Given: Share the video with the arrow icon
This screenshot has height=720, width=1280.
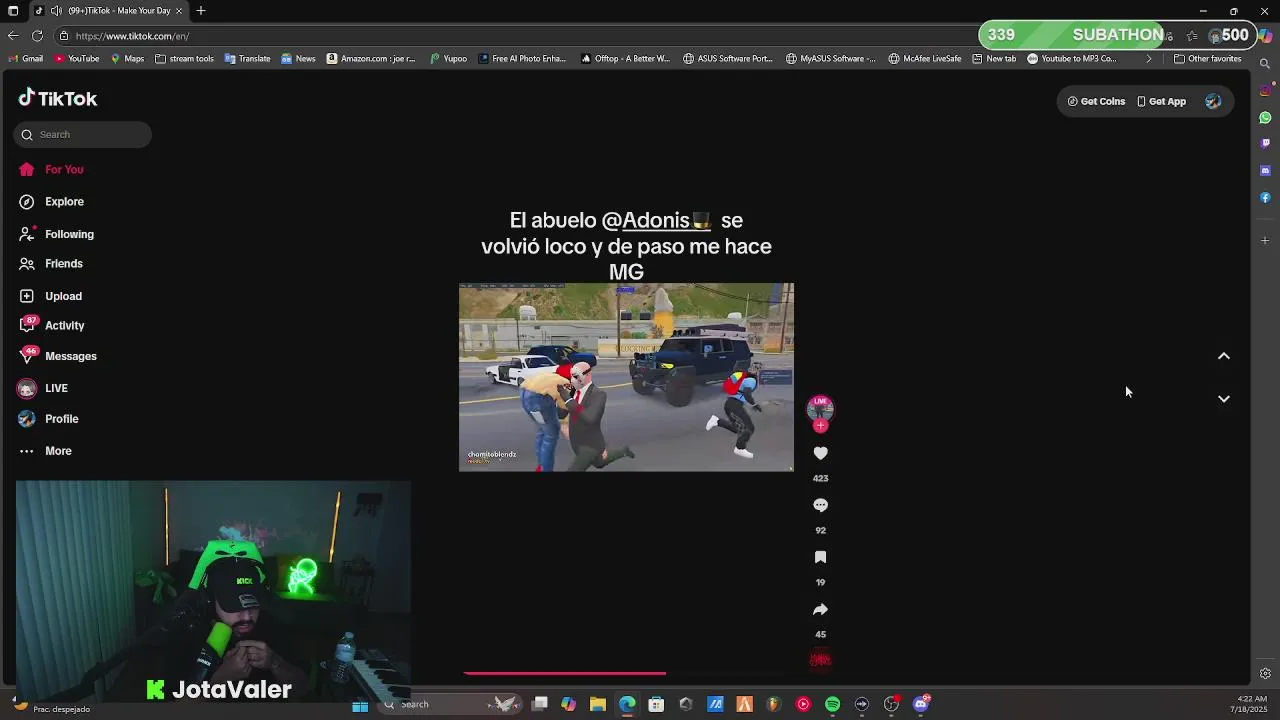Looking at the screenshot, I should click(820, 609).
